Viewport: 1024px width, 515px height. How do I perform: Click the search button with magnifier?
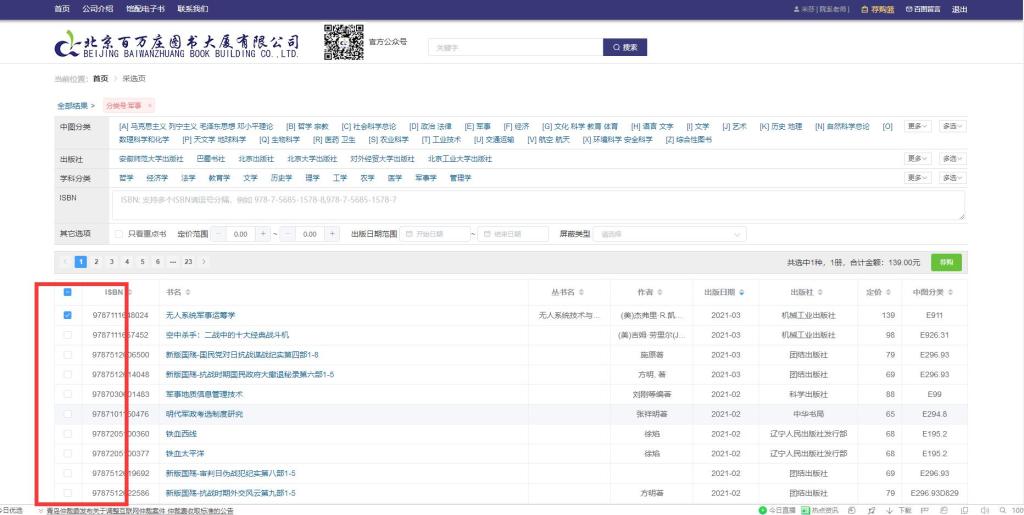(x=624, y=47)
